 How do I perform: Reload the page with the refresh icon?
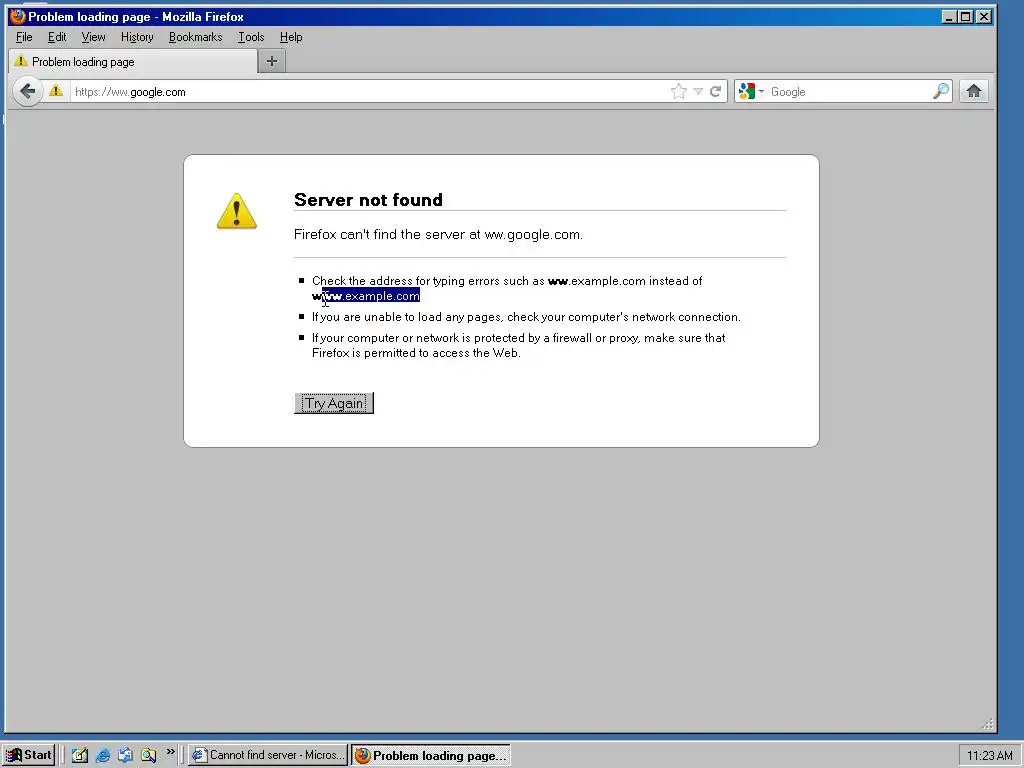[716, 91]
